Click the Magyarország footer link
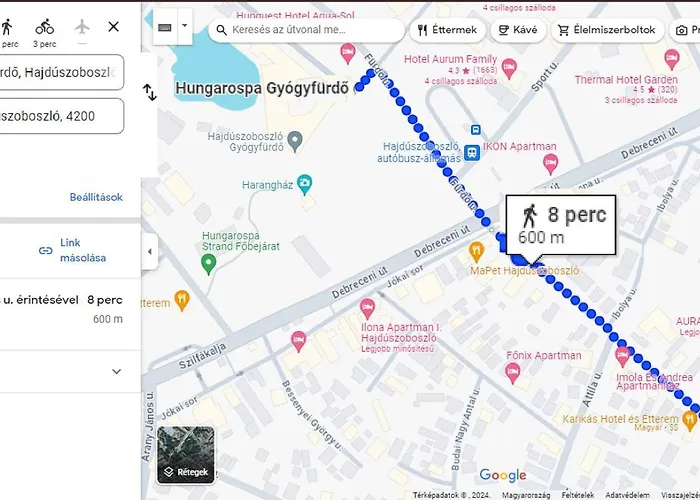Viewport: 700px width, 500px height. (x=526, y=495)
